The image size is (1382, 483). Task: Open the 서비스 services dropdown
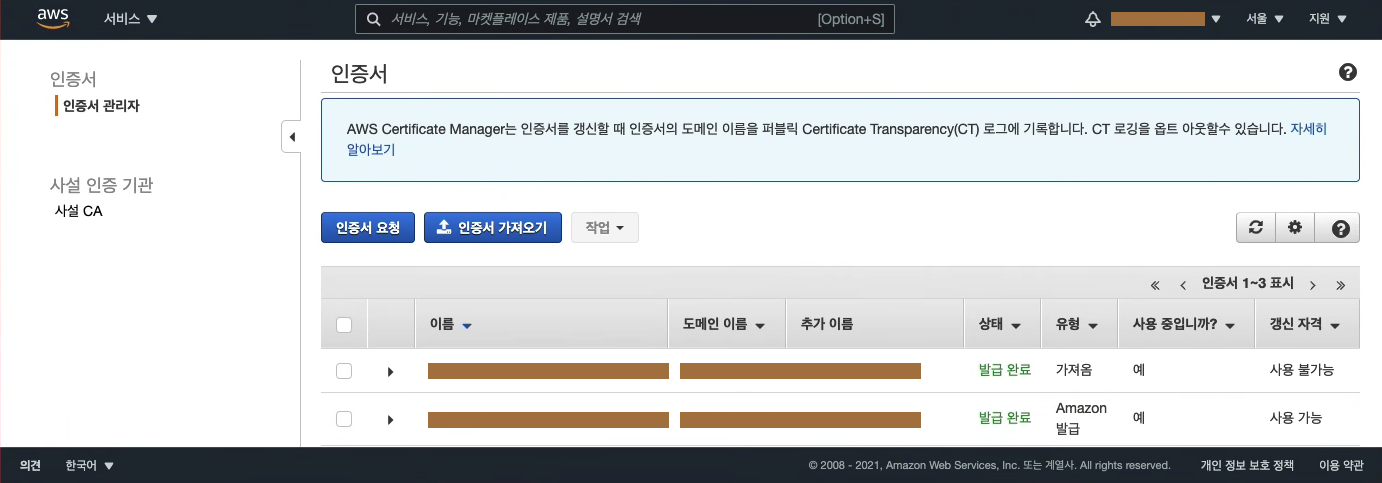click(x=131, y=19)
